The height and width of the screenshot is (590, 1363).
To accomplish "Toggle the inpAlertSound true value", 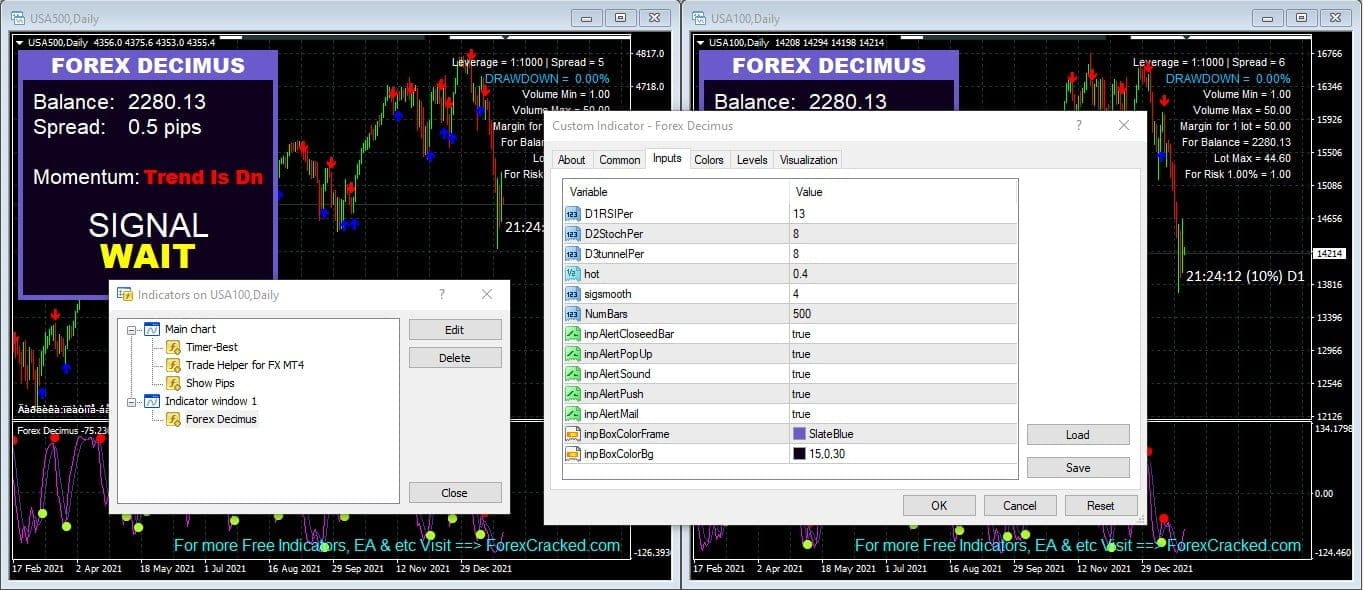I will [x=801, y=374].
